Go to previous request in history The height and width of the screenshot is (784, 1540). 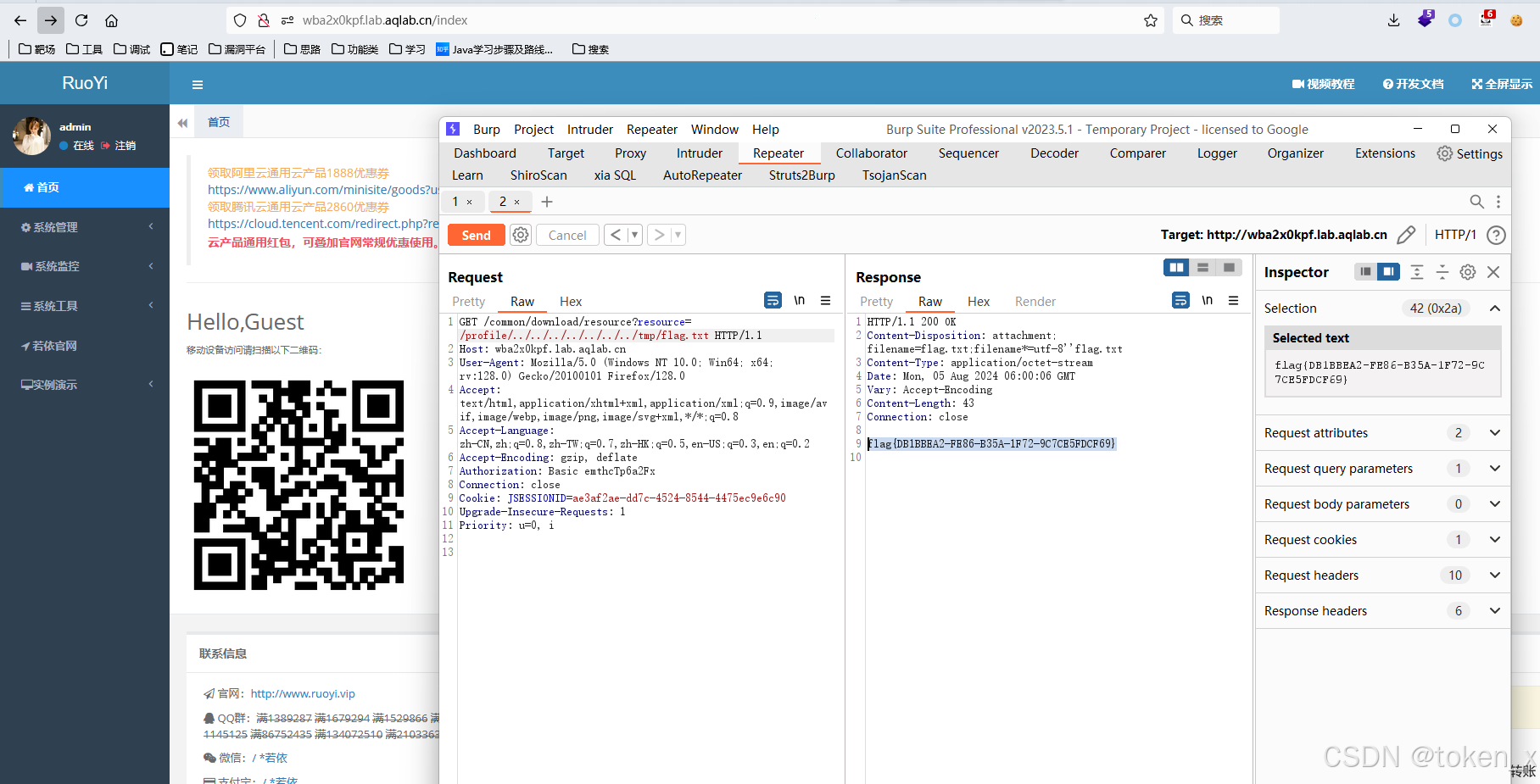616,235
